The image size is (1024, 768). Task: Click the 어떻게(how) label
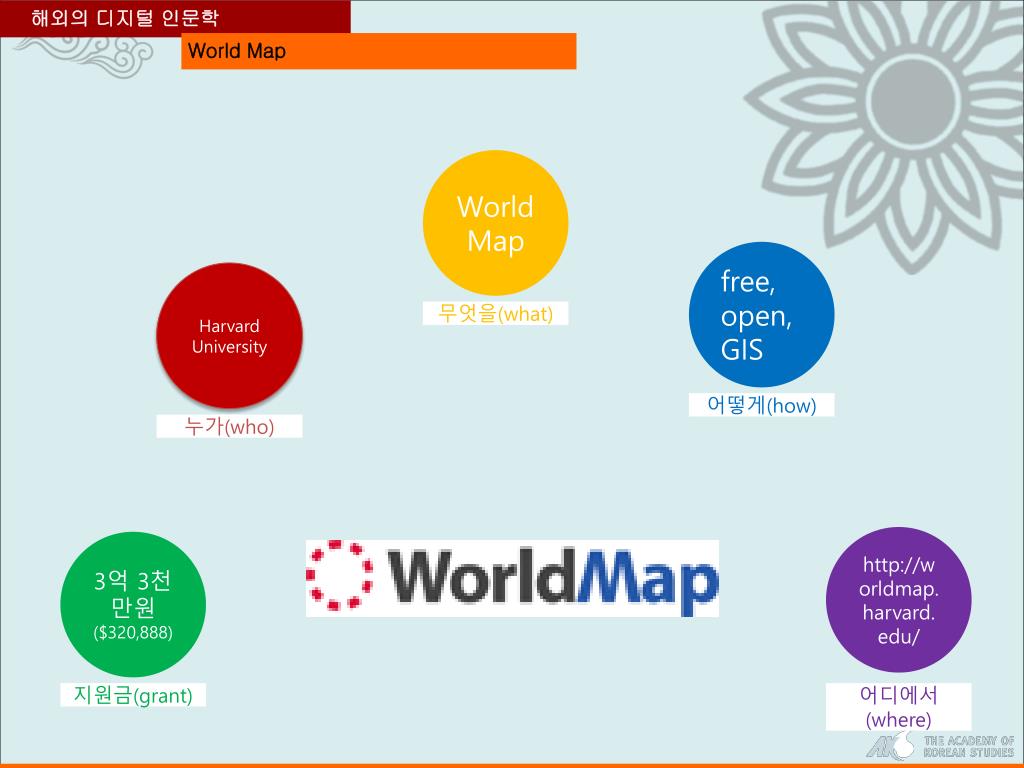pyautogui.click(x=761, y=405)
